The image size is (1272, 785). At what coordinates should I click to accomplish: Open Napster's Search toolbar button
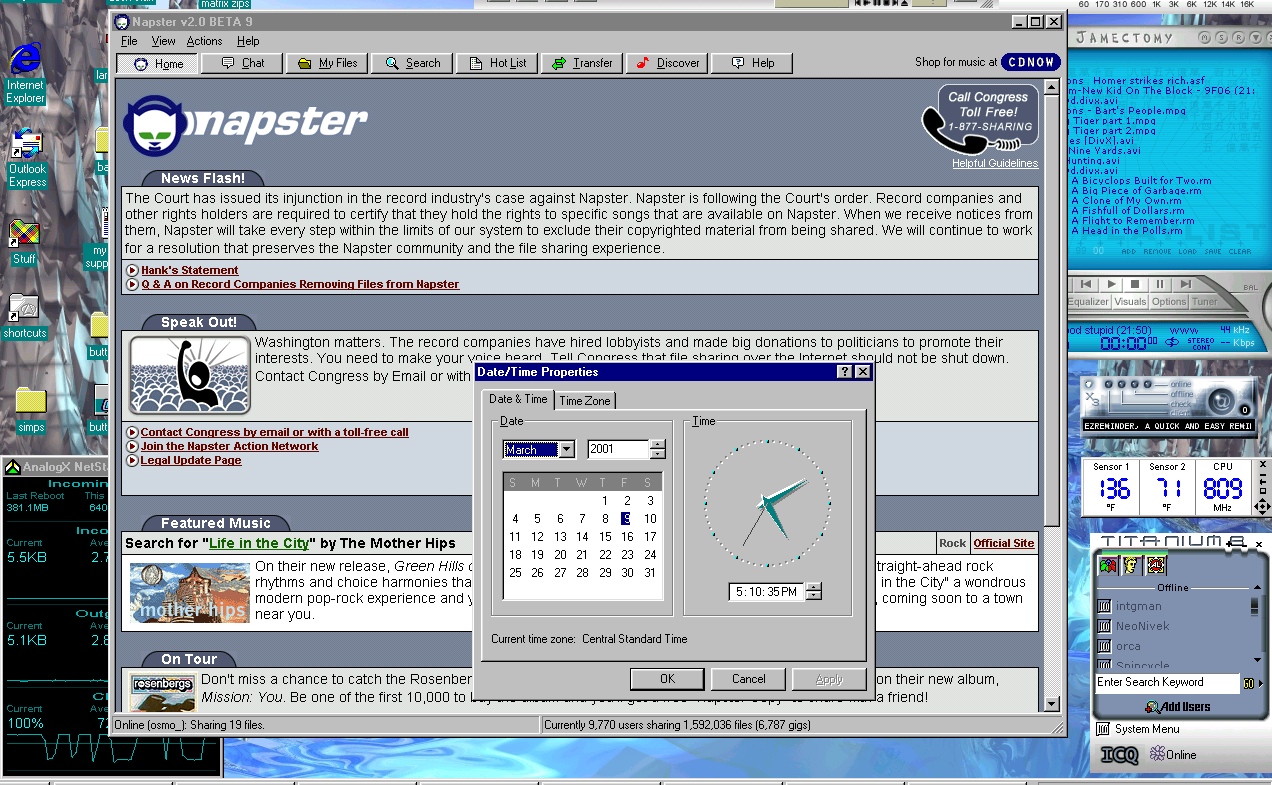tap(413, 63)
